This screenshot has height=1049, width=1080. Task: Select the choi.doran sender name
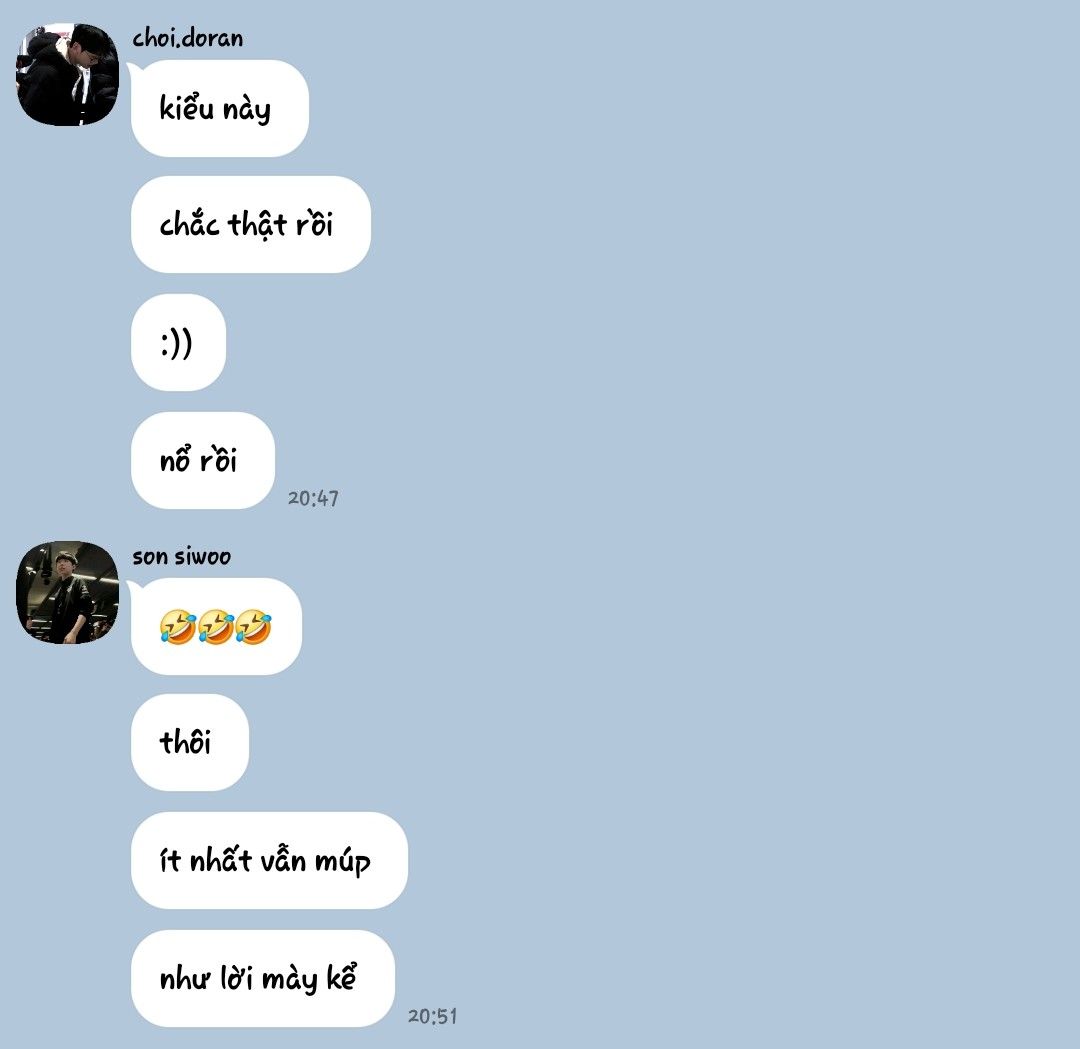tap(187, 38)
